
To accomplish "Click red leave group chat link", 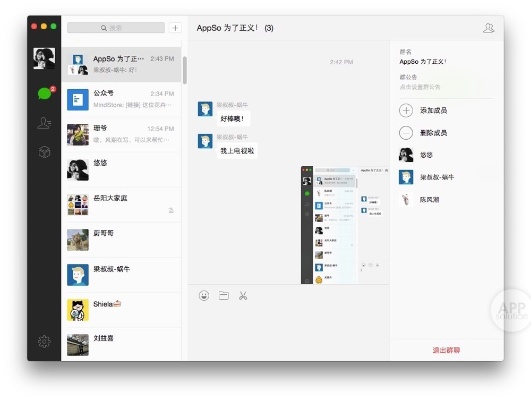I will 446,350.
